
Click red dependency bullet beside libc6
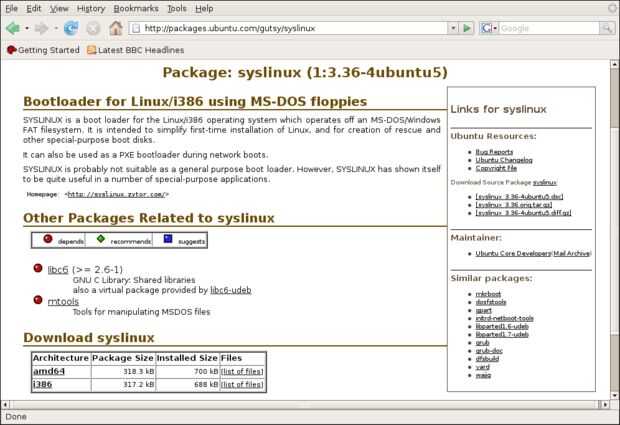pyautogui.click(x=38, y=268)
